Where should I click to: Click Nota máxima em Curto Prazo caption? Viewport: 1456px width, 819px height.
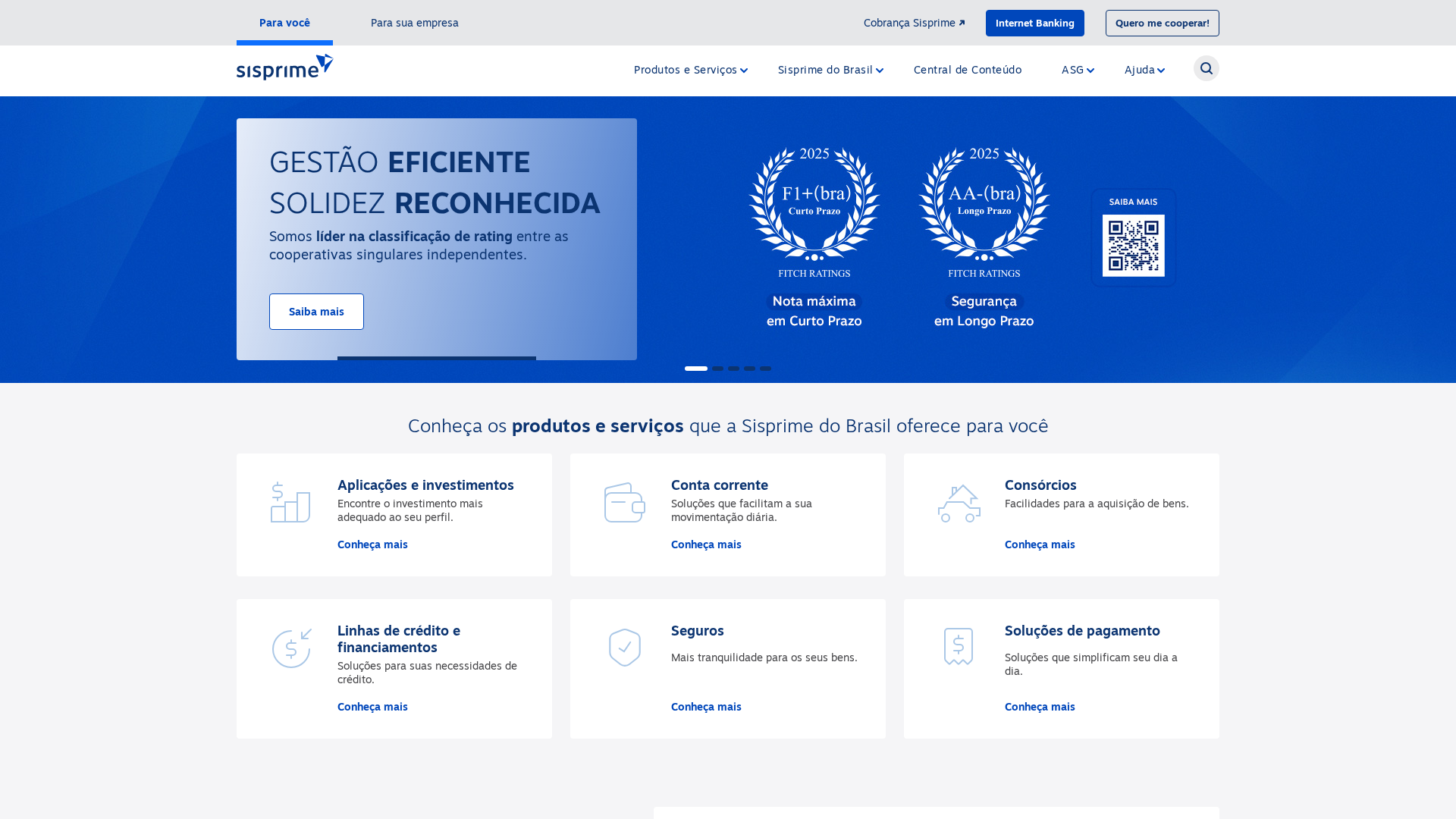pos(814,311)
